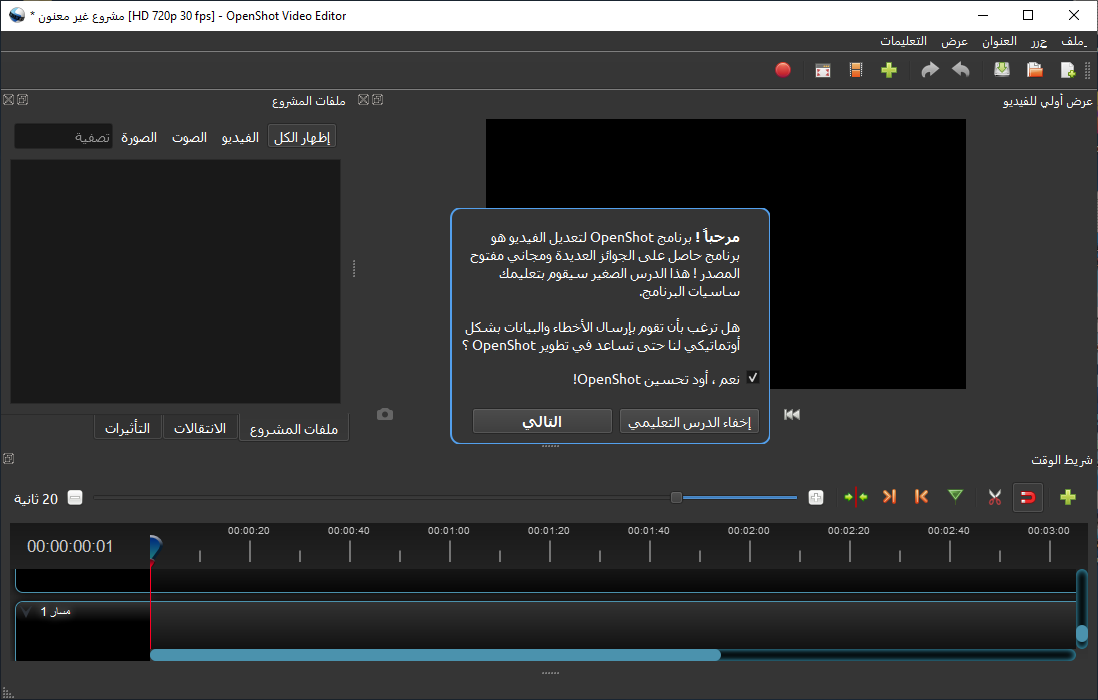
Task: Click the Undo arrow icon
Action: pos(961,70)
